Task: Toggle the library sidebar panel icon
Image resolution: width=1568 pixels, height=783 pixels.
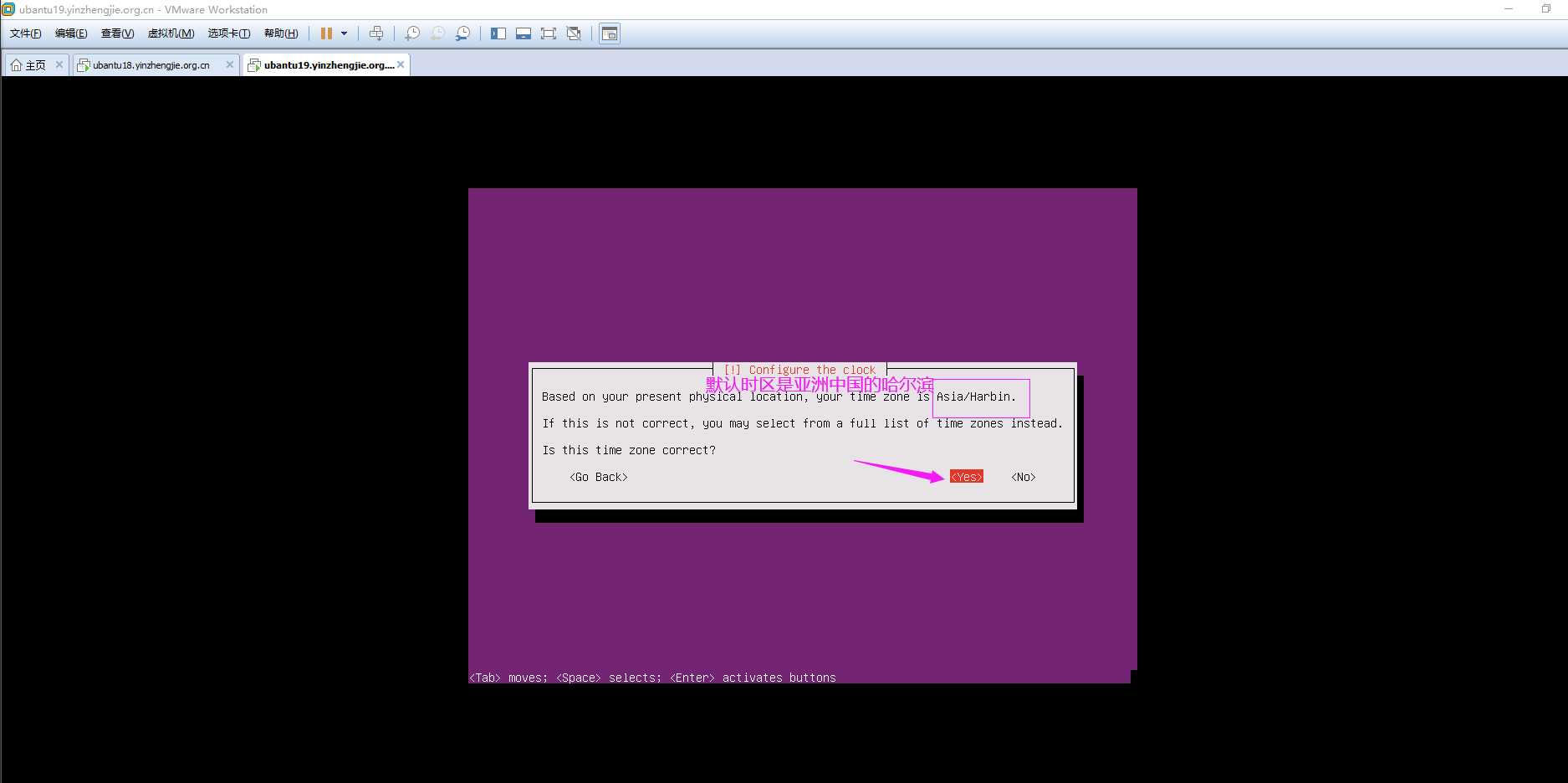Action: click(498, 33)
